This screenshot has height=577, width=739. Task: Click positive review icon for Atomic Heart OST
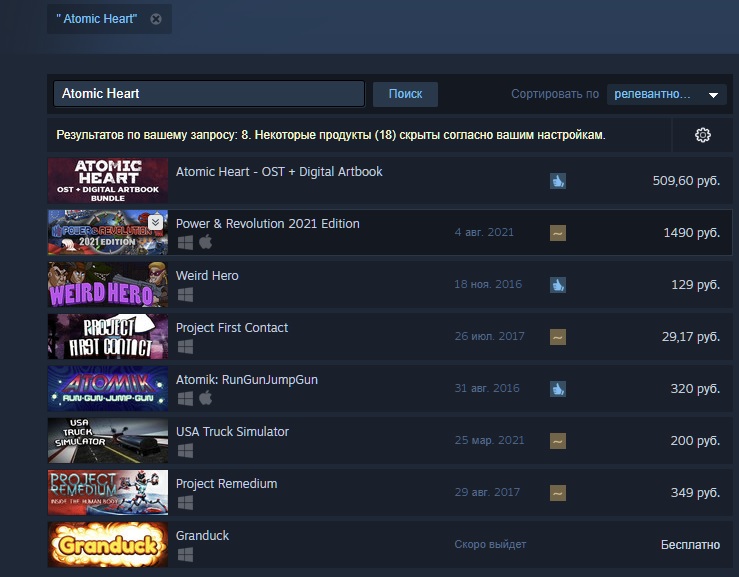click(x=558, y=181)
